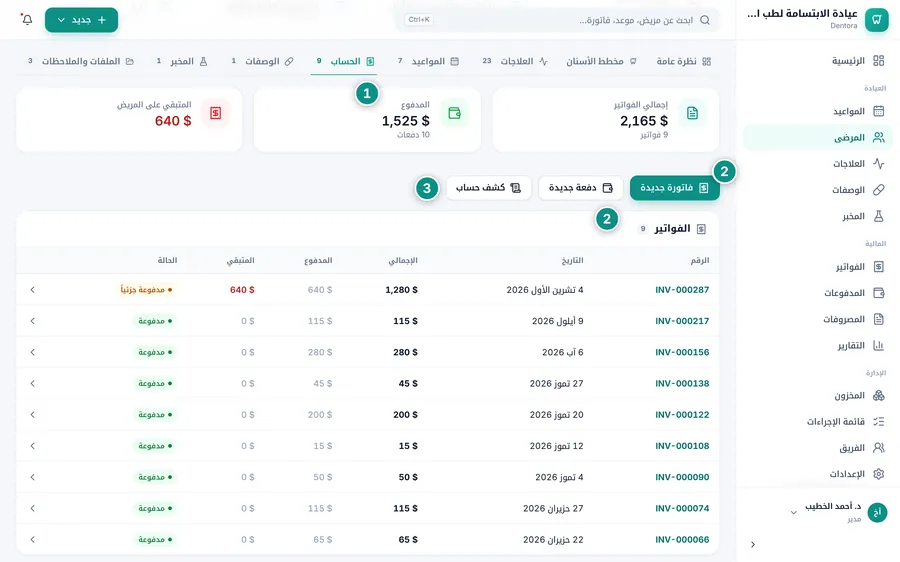The width and height of the screenshot is (900, 562).
Task: Open الإعدادات from the sidebar
Action: pyautogui.click(x=818, y=474)
